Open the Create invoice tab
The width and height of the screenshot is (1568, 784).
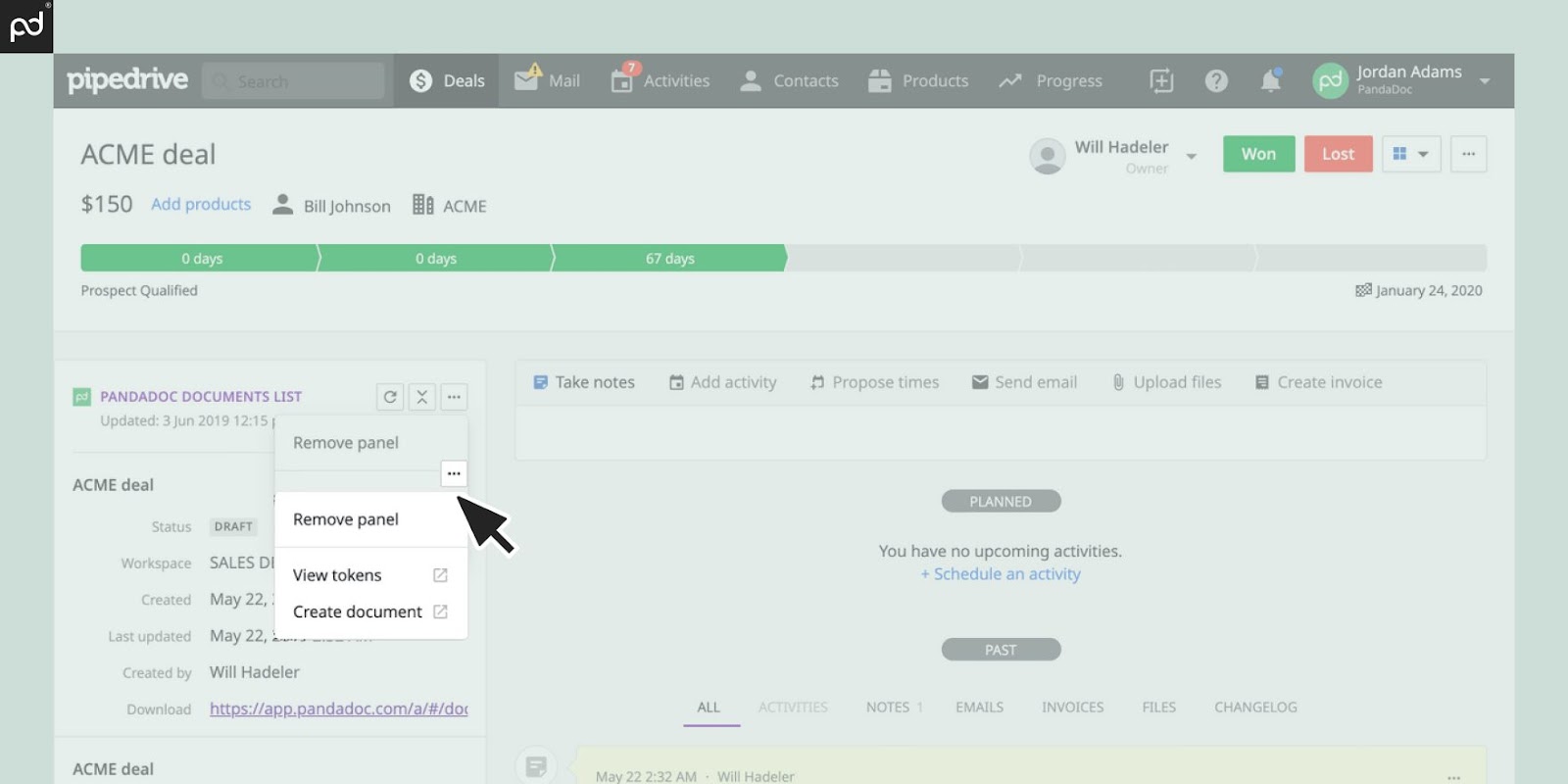click(x=1319, y=382)
